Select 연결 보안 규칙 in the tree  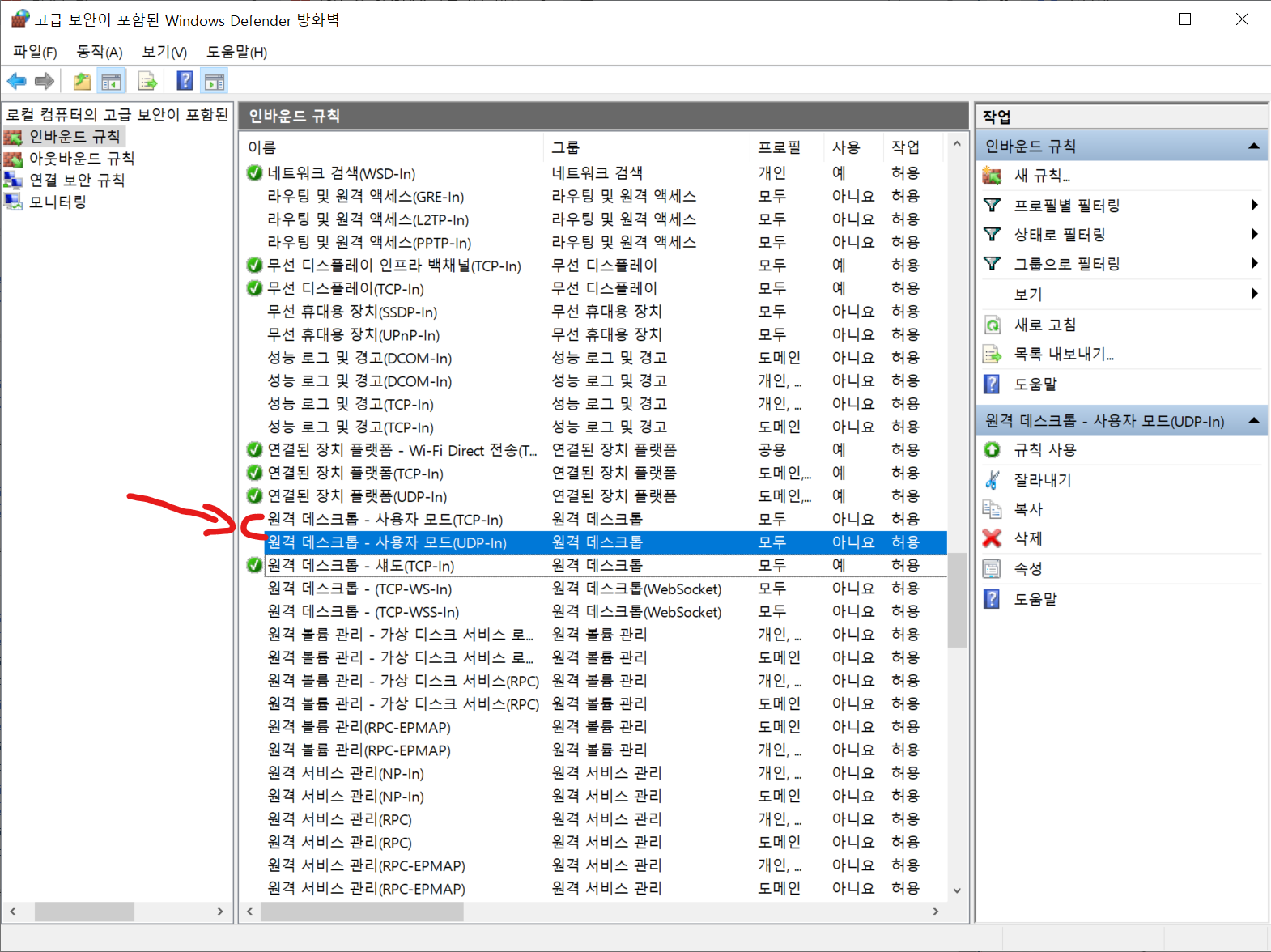[x=77, y=180]
